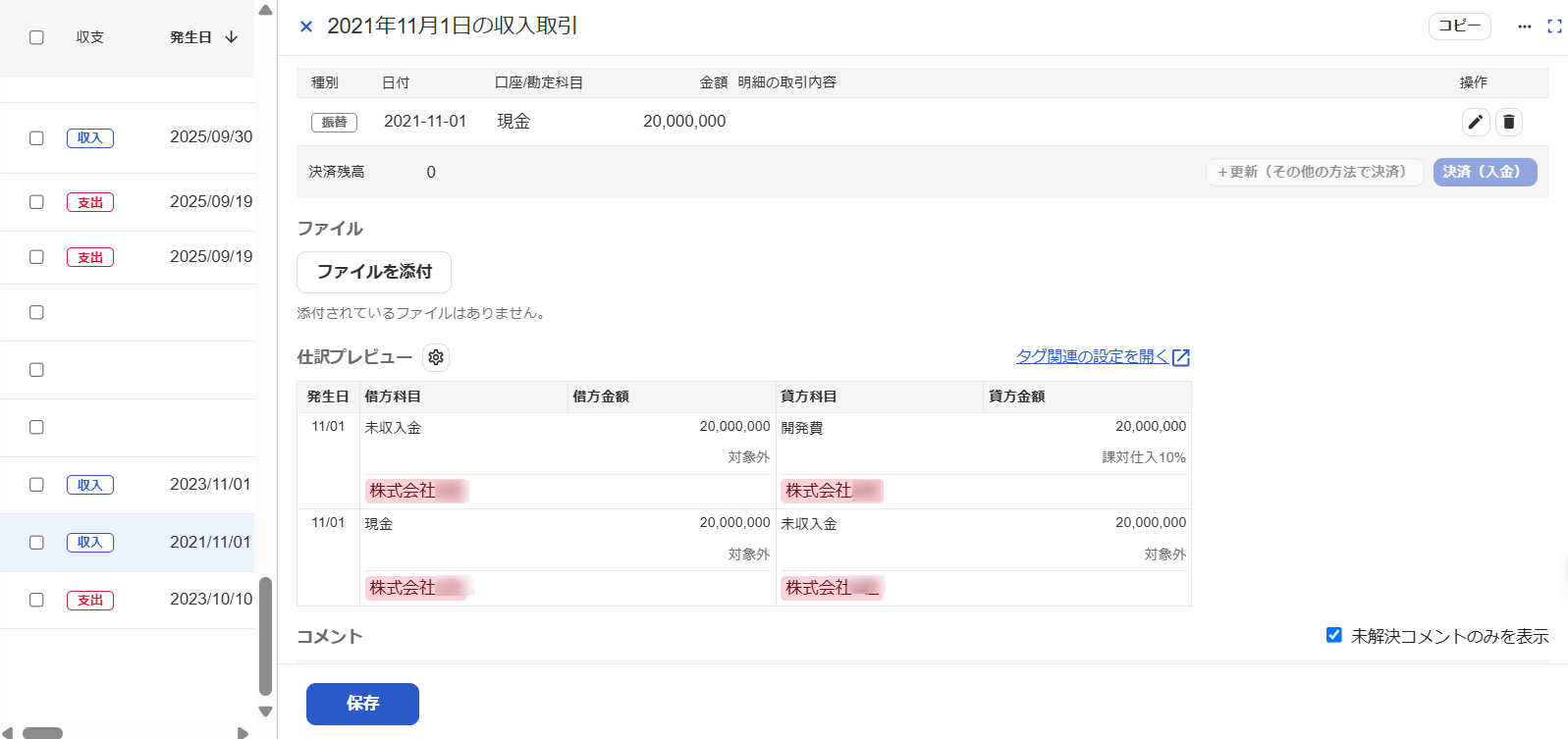1568x739 pixels.
Task: Save with the 保存 button
Action: coord(362,704)
